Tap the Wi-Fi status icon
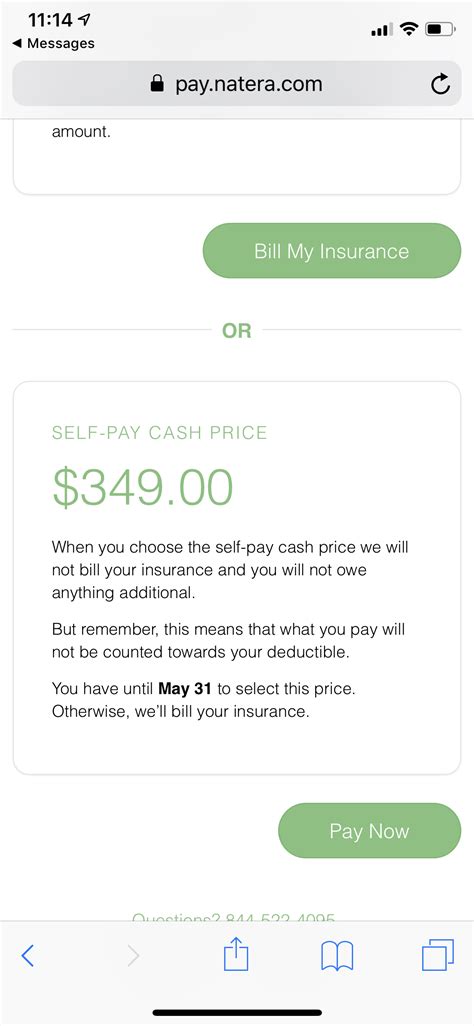The width and height of the screenshot is (474, 1026). coord(410,29)
